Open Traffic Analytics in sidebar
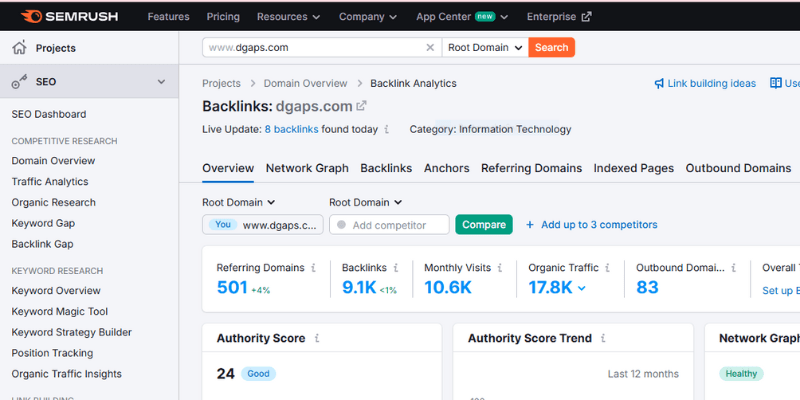The height and width of the screenshot is (400, 800). (50, 182)
